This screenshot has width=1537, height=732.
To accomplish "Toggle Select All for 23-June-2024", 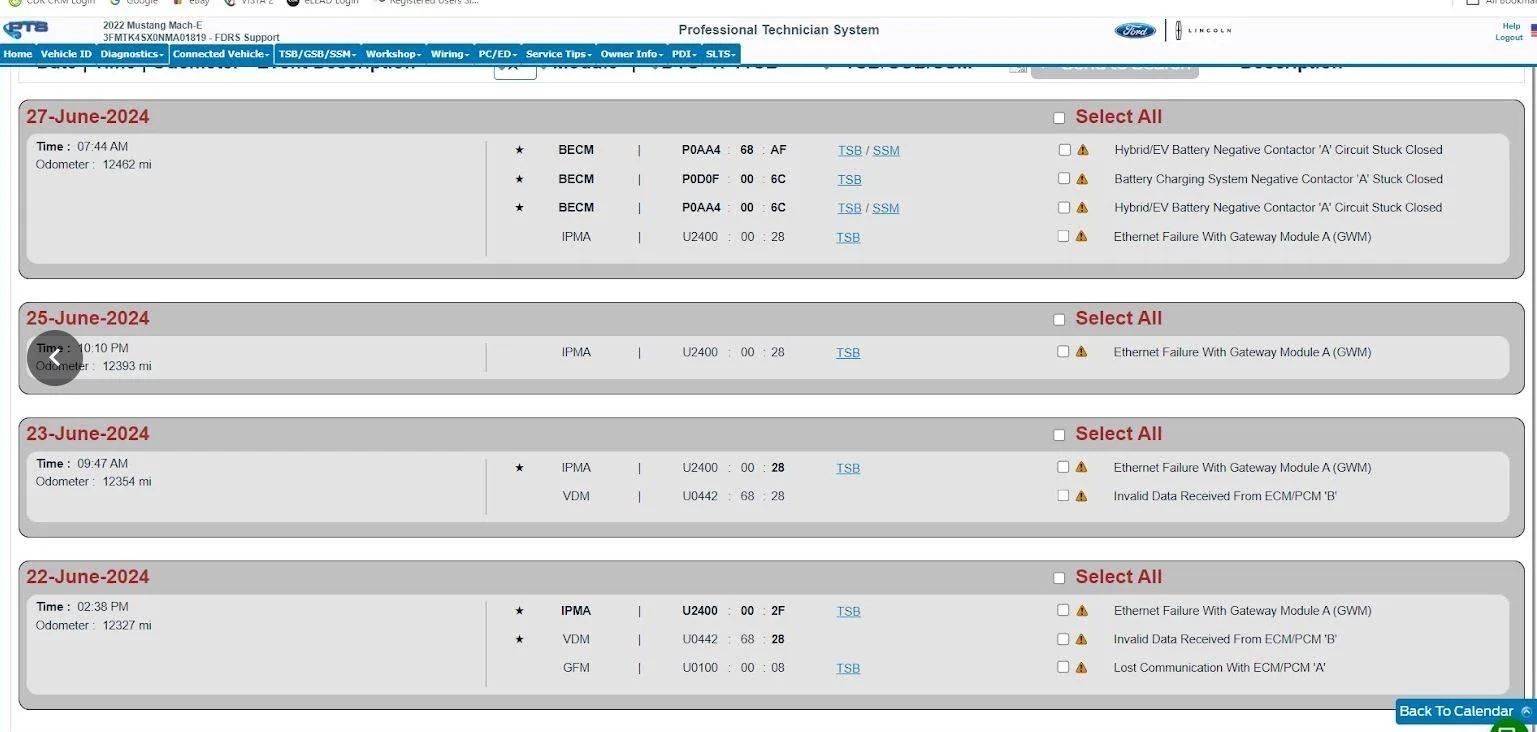I will tap(1059, 435).
